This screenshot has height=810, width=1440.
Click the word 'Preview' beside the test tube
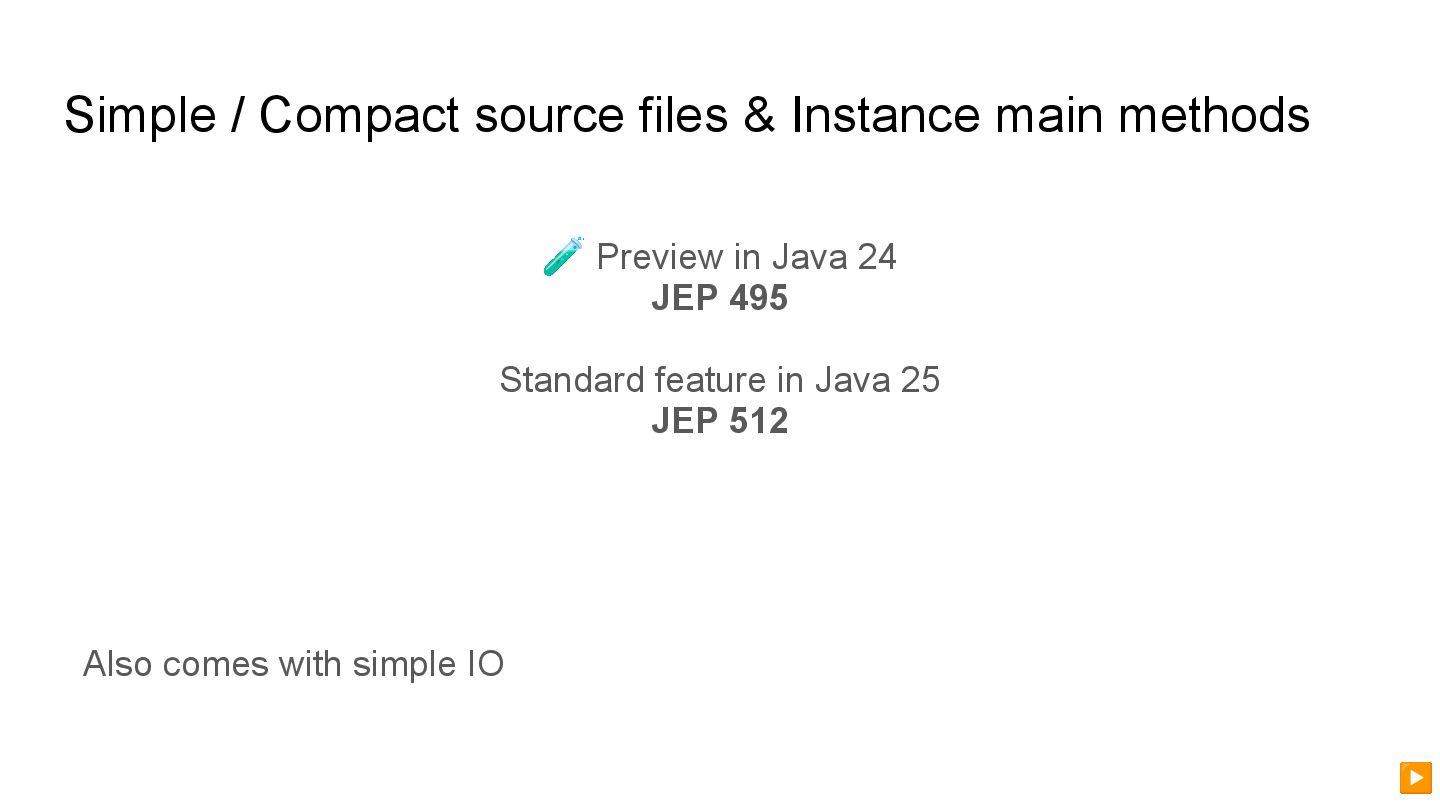660,257
